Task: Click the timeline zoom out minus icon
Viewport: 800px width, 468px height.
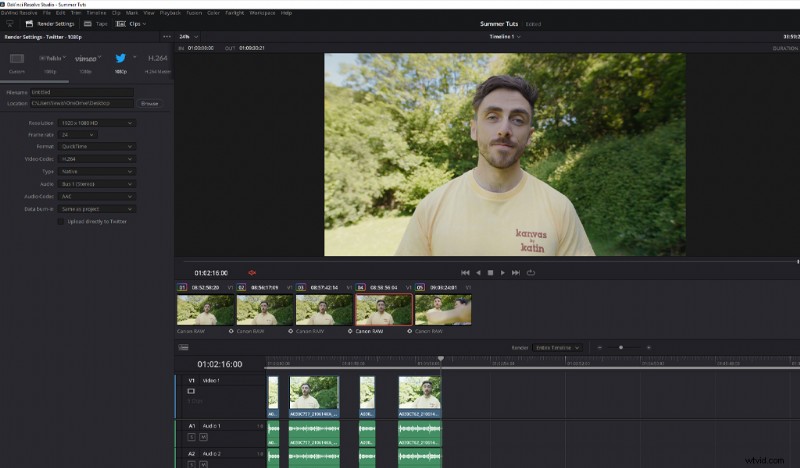Action: click(599, 348)
